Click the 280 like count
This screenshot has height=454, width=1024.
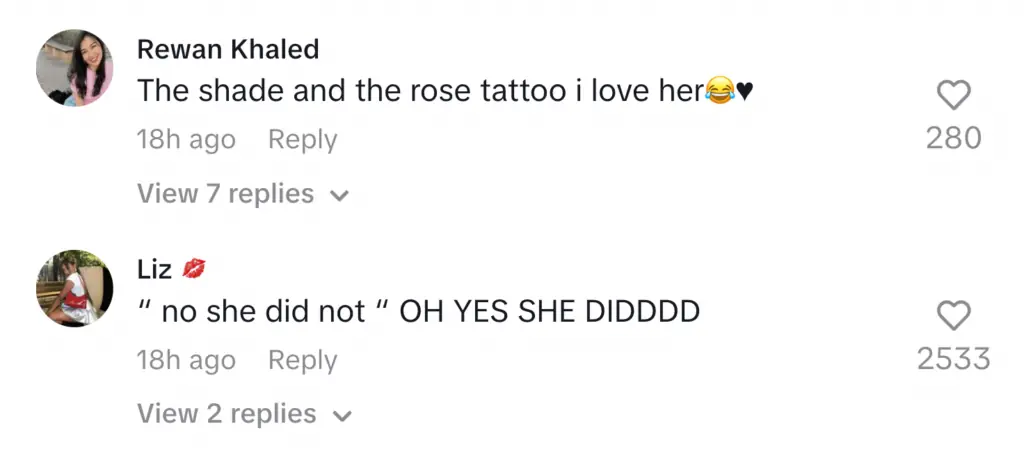coord(953,138)
